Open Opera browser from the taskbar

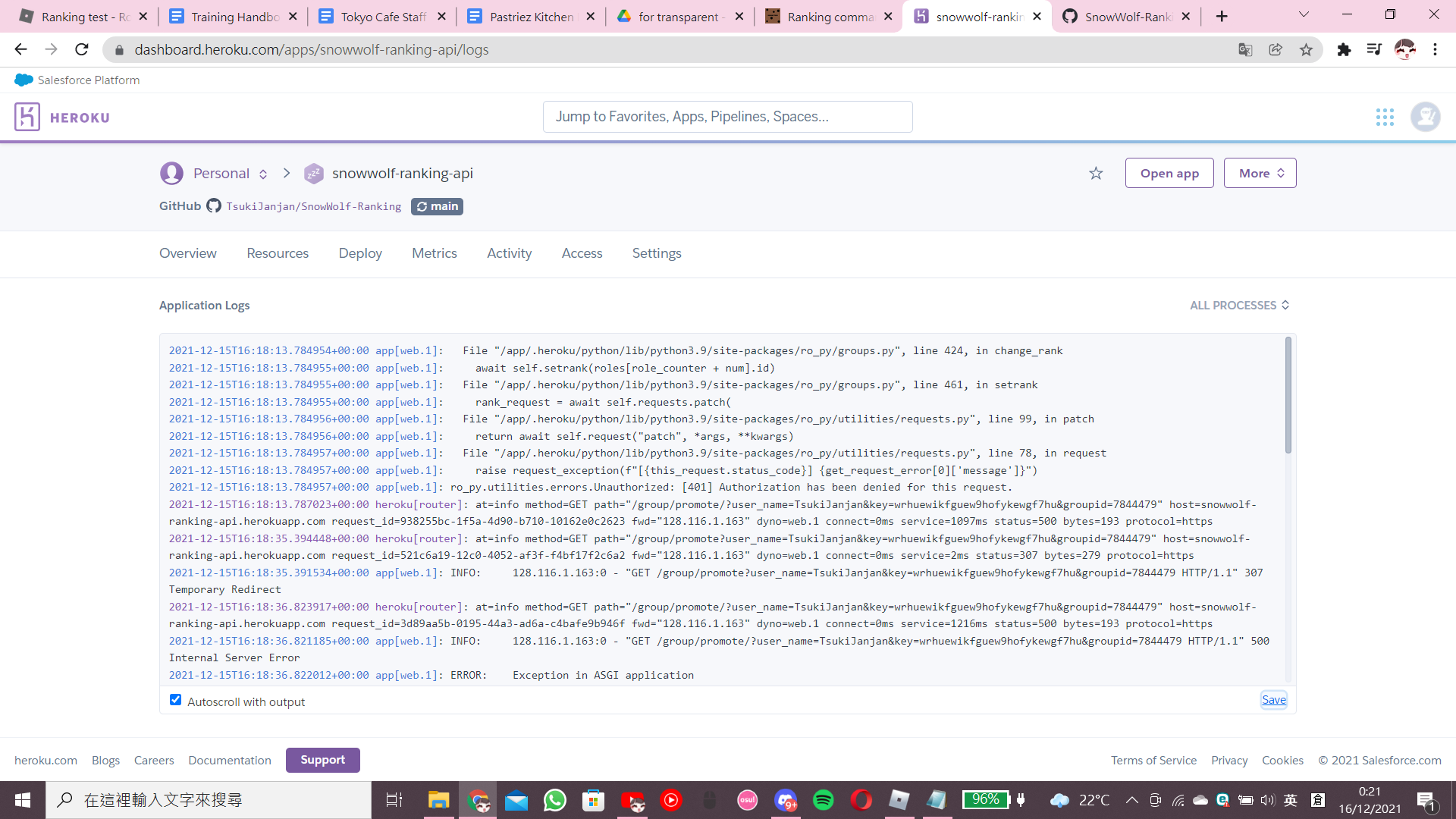pos(861,800)
